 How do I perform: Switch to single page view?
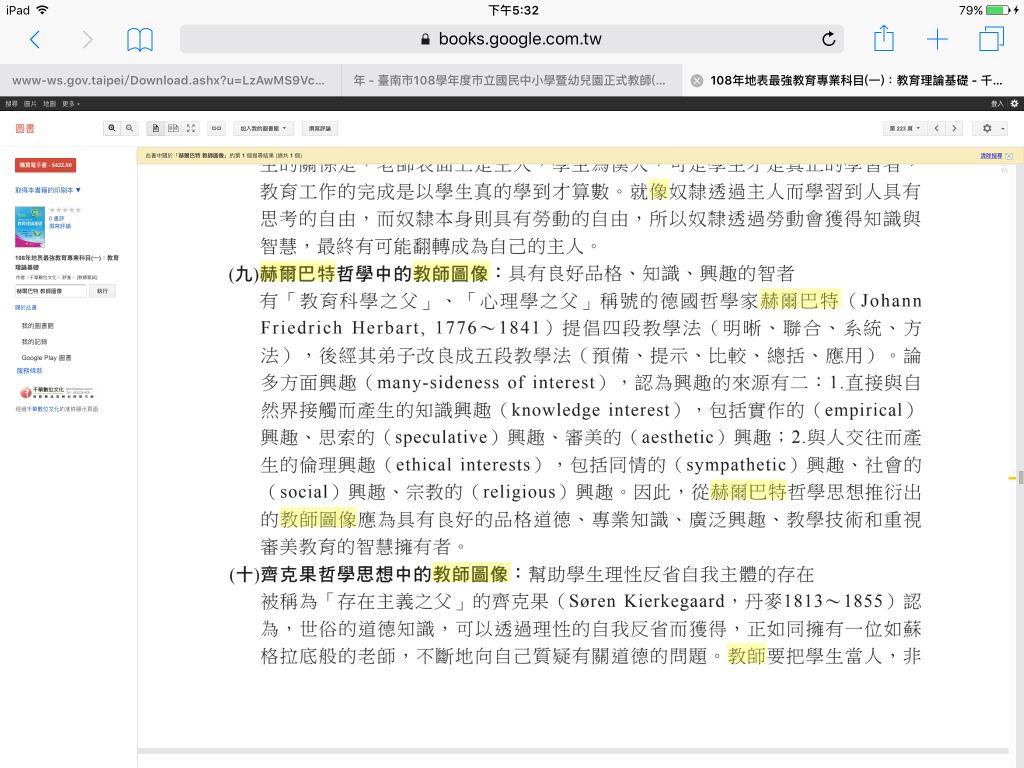point(155,128)
